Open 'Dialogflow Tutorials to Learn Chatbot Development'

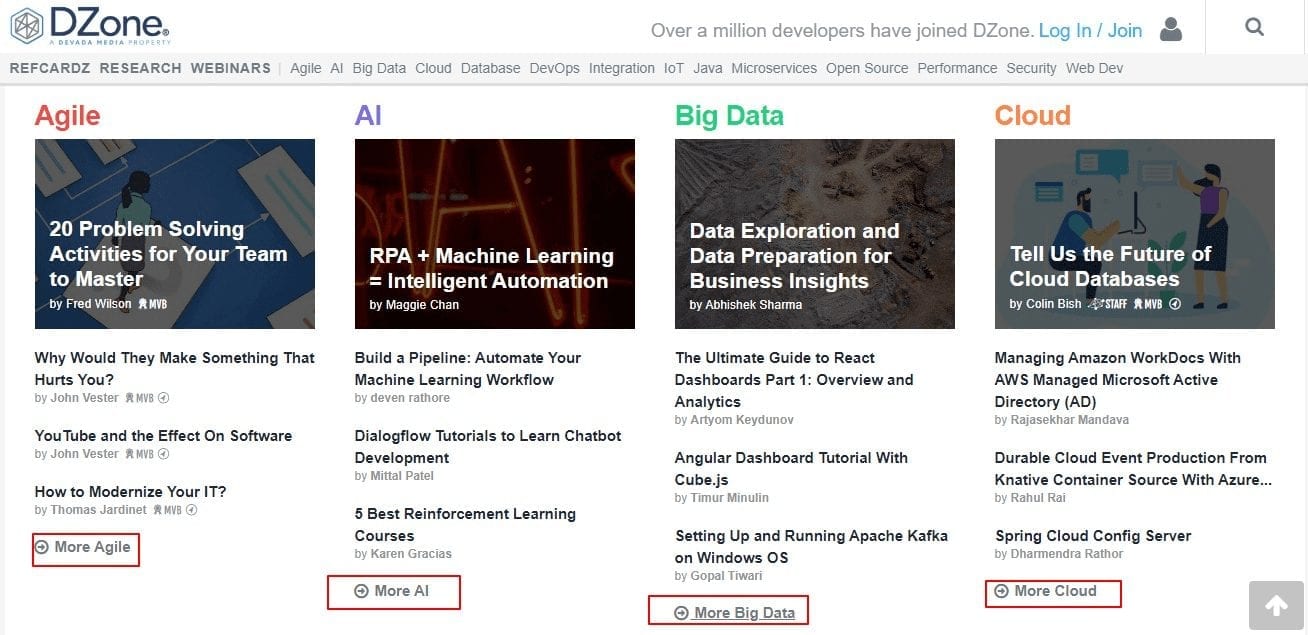click(x=488, y=447)
